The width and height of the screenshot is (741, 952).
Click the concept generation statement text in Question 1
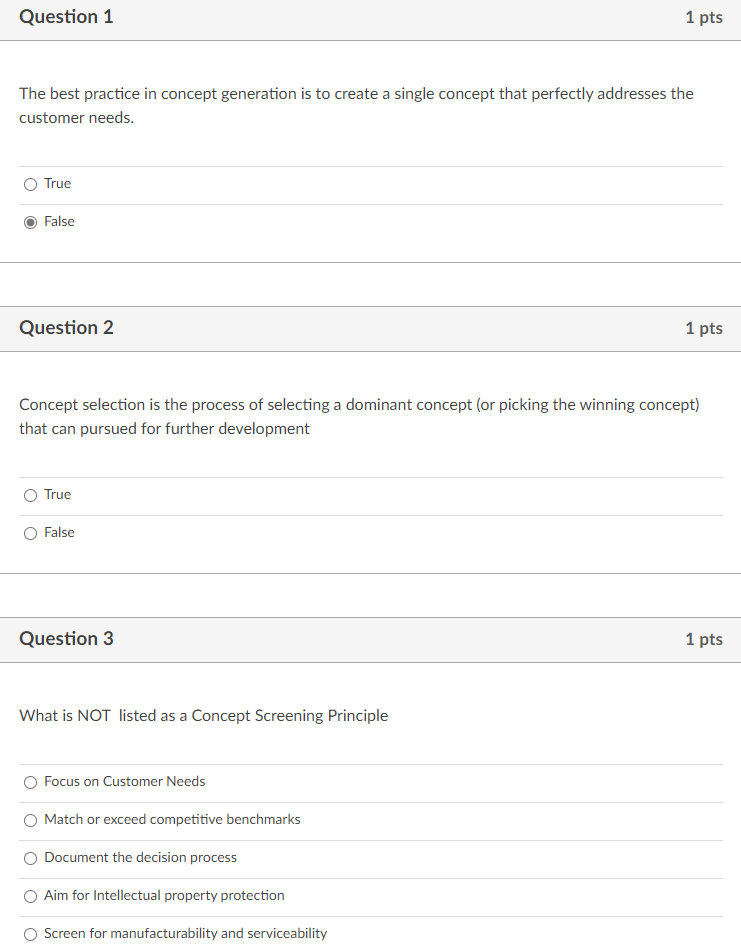point(355,94)
